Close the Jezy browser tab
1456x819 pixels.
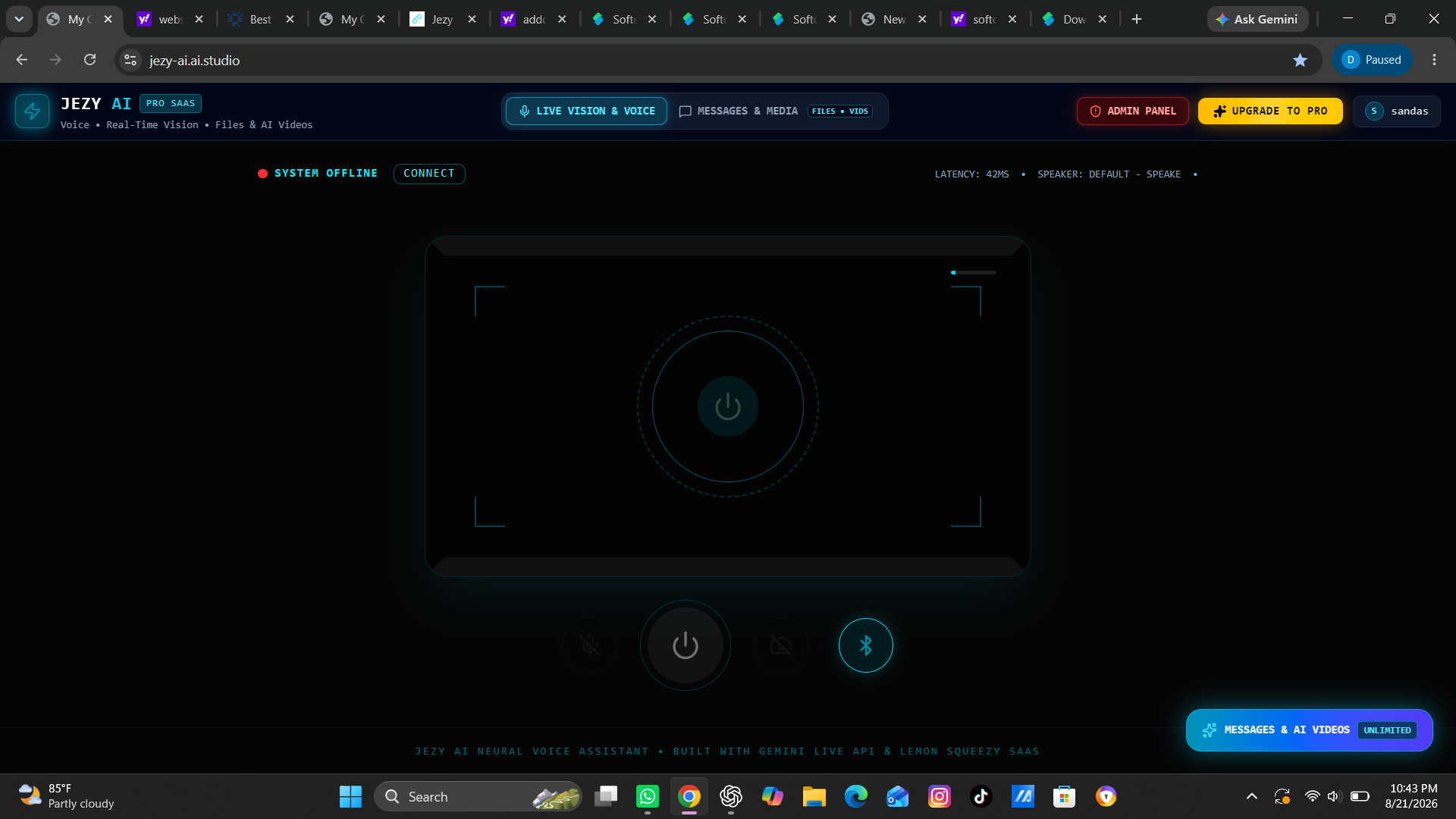[x=472, y=20]
